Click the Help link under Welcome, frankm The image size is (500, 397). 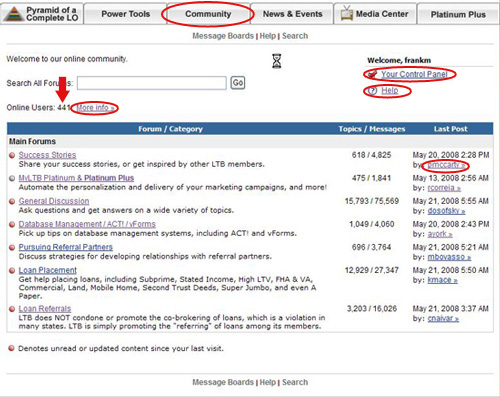click(x=389, y=90)
